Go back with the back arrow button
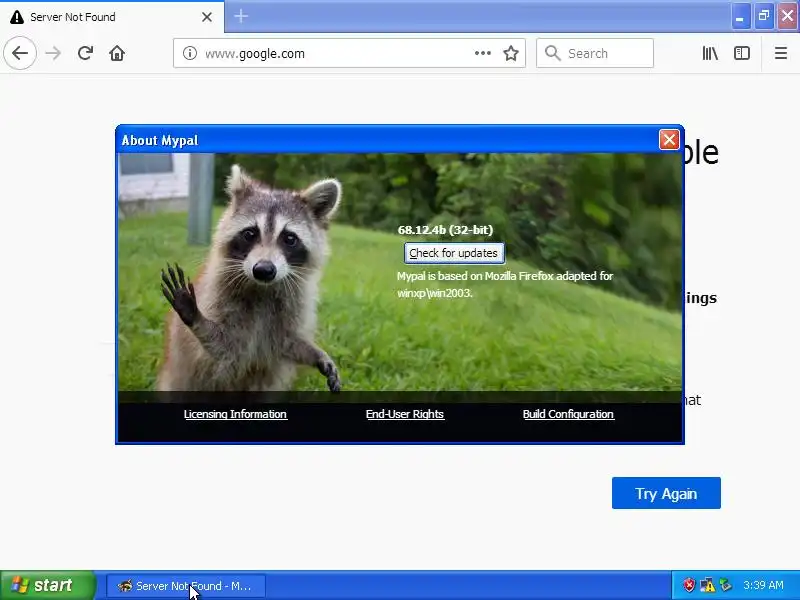 pos(20,53)
